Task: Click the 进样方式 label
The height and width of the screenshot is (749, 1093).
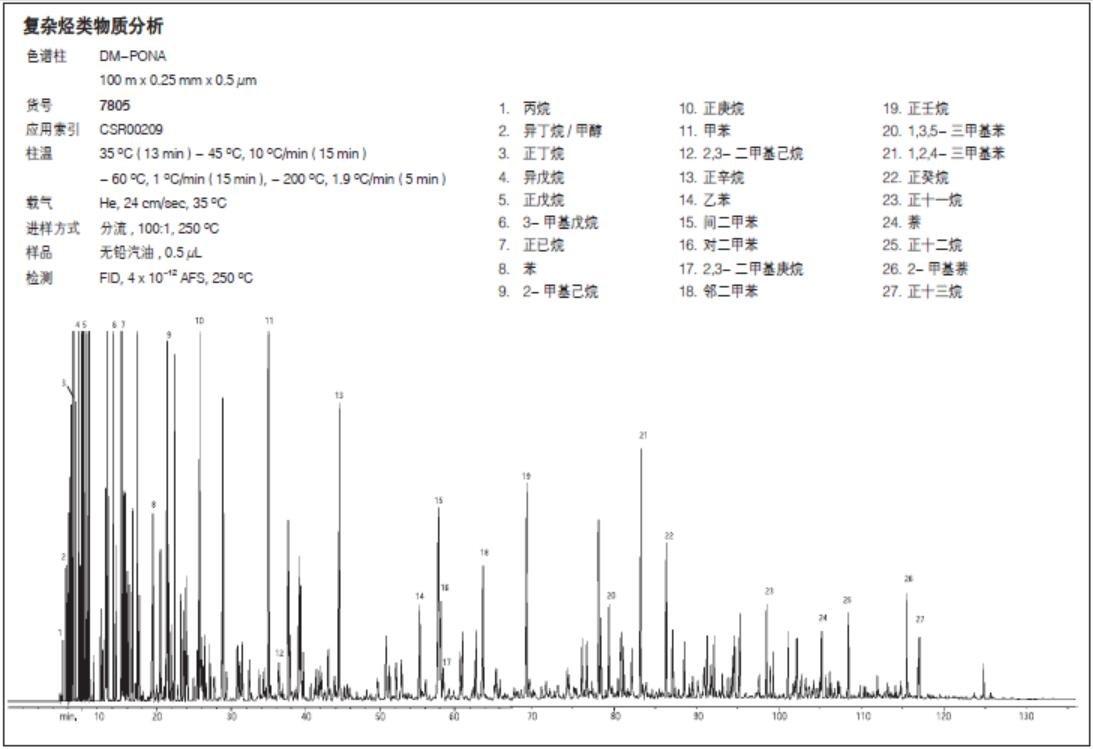Action: tap(53, 229)
